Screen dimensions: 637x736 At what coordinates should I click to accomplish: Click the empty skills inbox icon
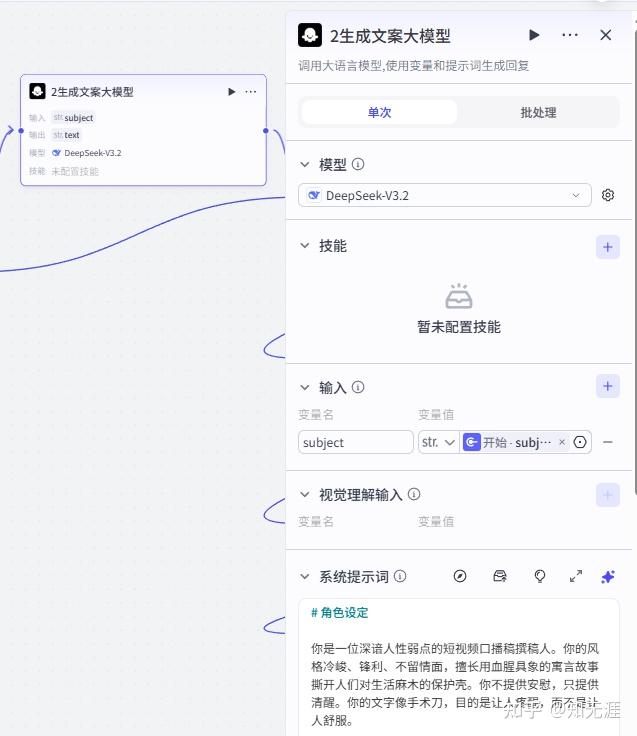tap(459, 296)
